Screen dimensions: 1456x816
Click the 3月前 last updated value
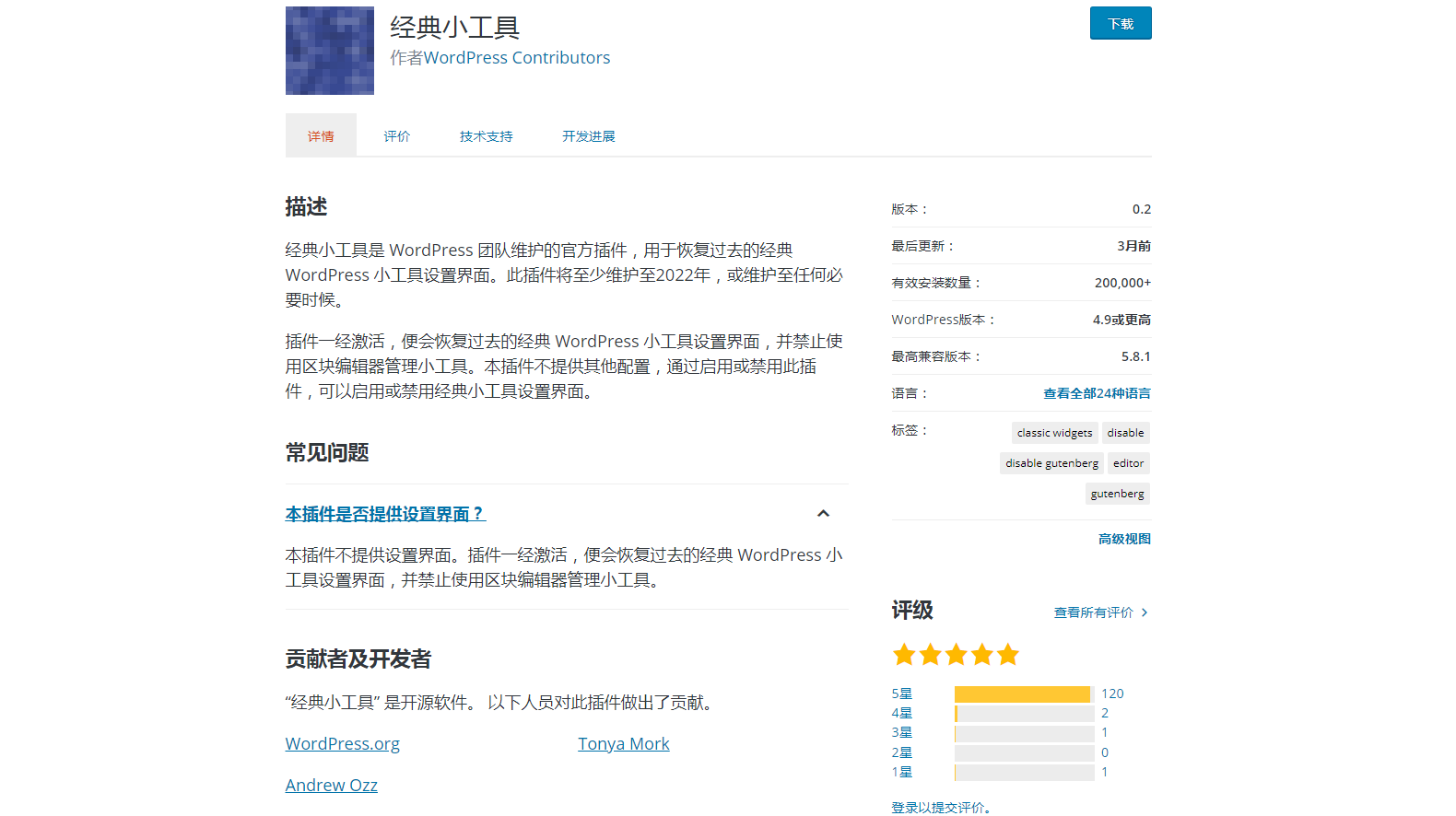tap(1133, 246)
